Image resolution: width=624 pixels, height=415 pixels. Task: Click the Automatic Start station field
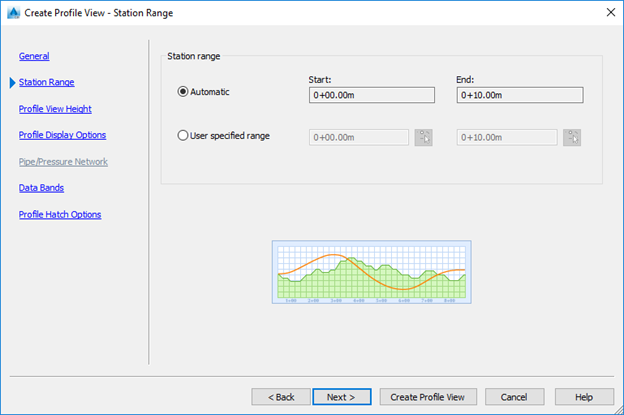371,95
